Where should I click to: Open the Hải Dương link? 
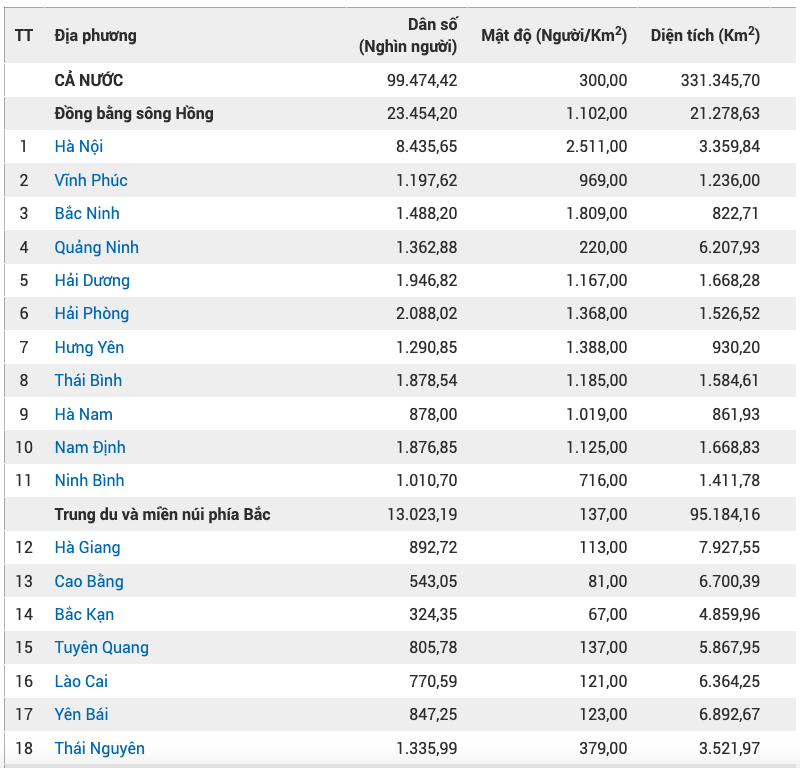92,280
